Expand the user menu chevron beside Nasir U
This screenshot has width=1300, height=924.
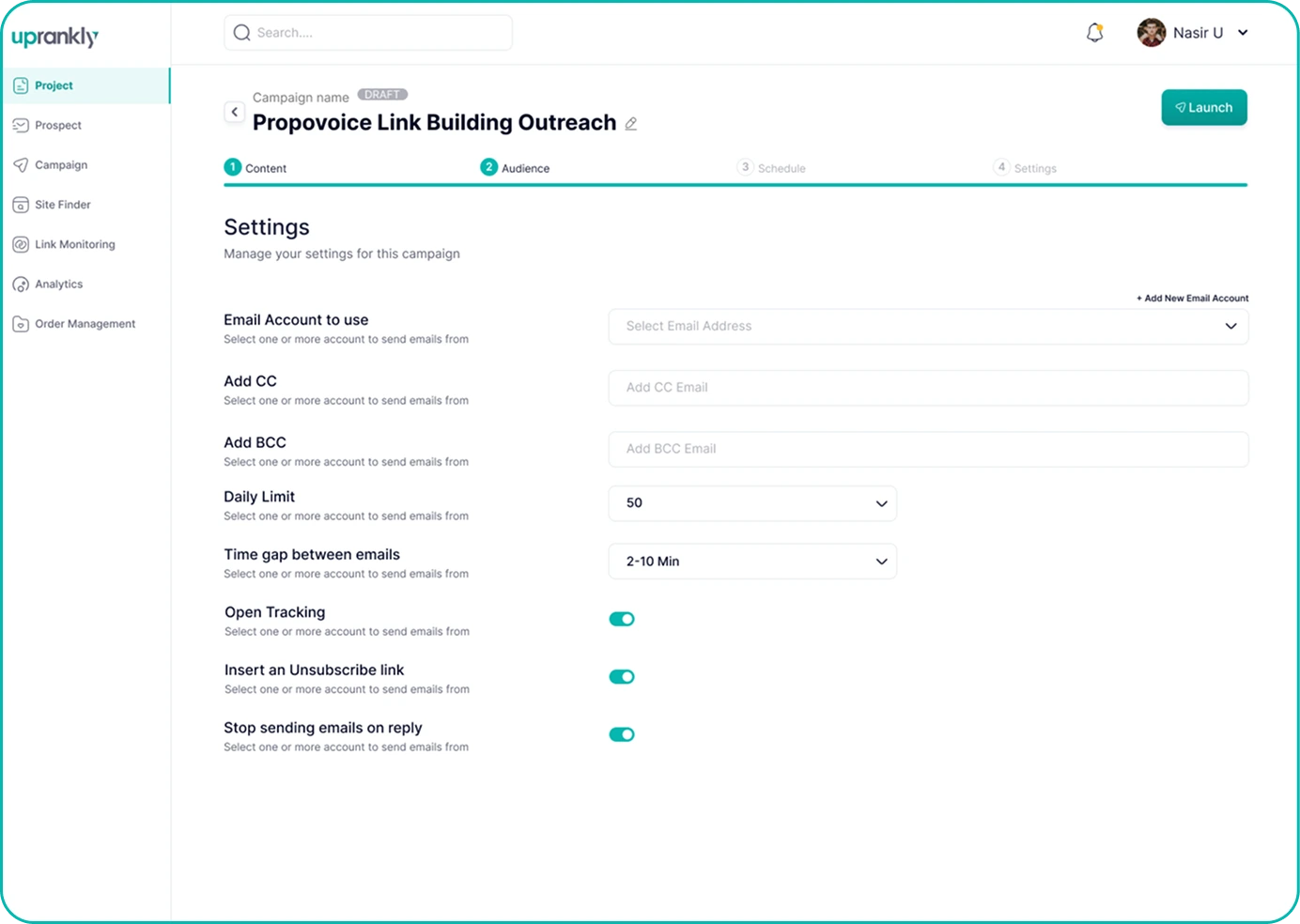[1243, 33]
